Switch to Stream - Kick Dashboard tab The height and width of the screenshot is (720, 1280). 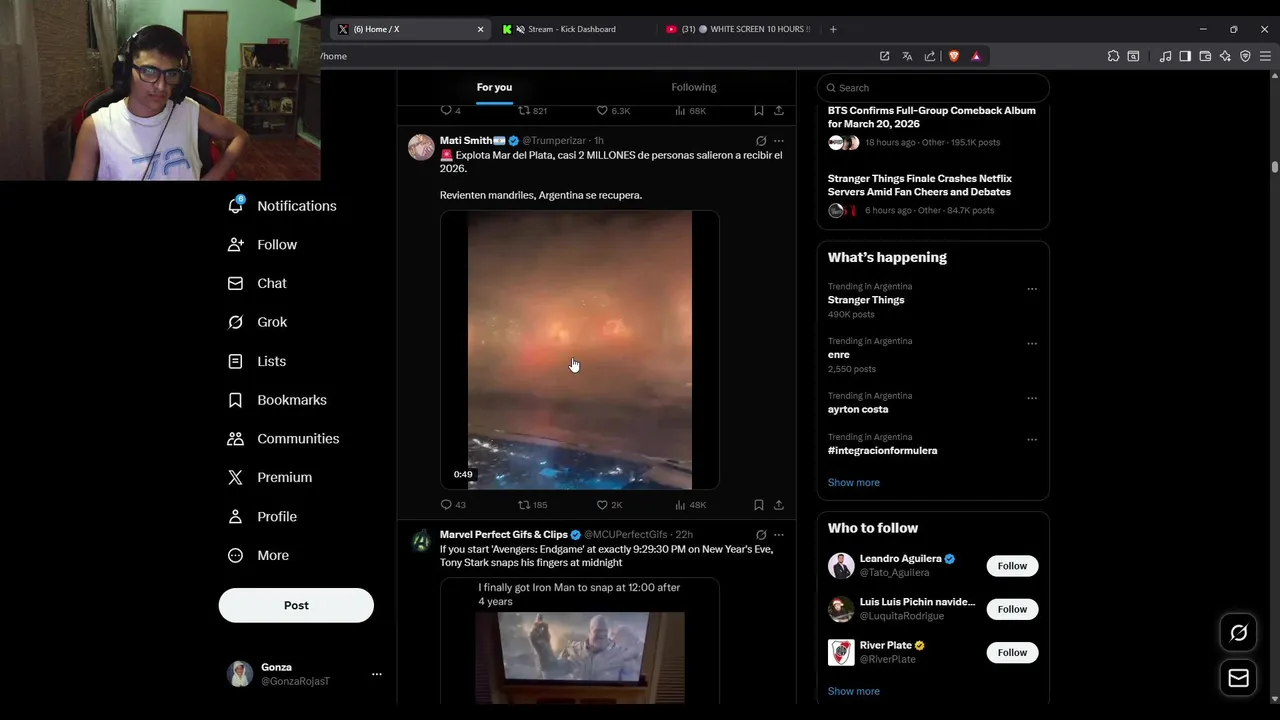coord(572,29)
